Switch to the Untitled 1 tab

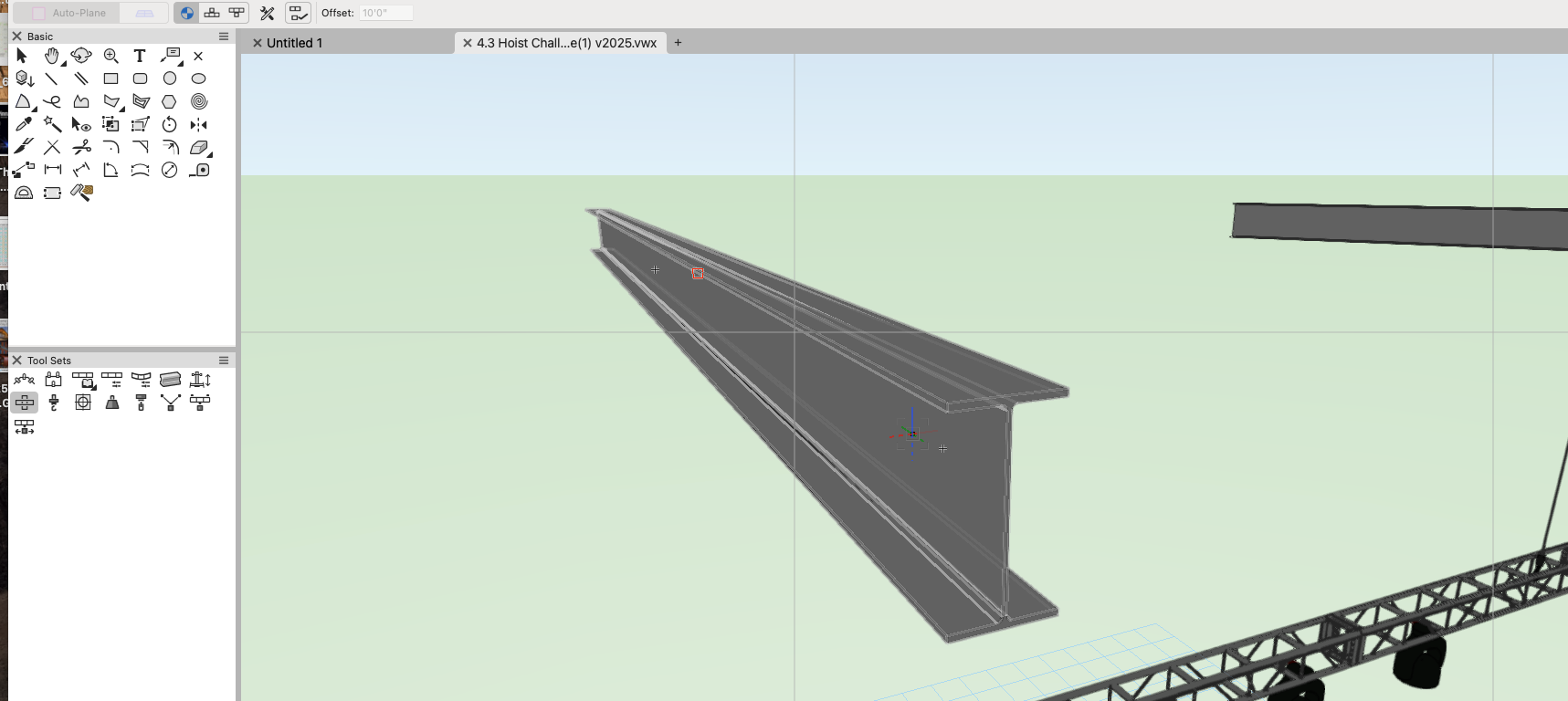point(294,43)
